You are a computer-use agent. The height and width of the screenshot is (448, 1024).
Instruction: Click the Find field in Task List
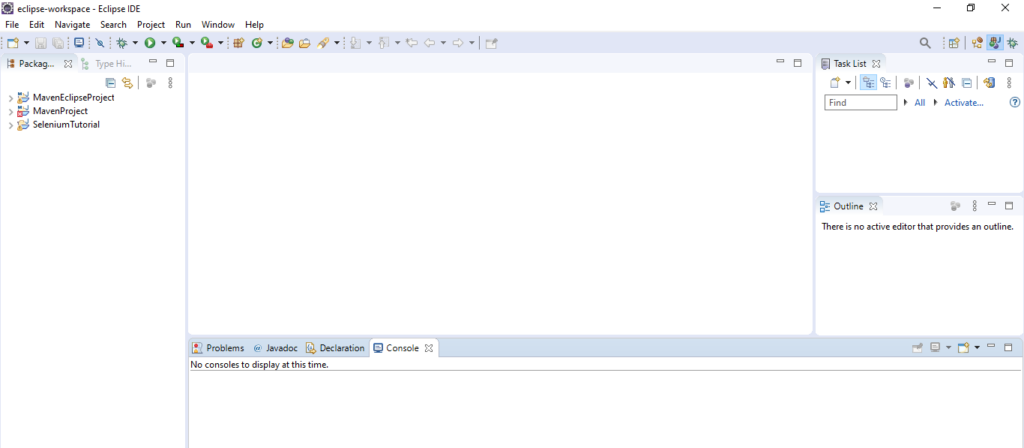tap(861, 103)
